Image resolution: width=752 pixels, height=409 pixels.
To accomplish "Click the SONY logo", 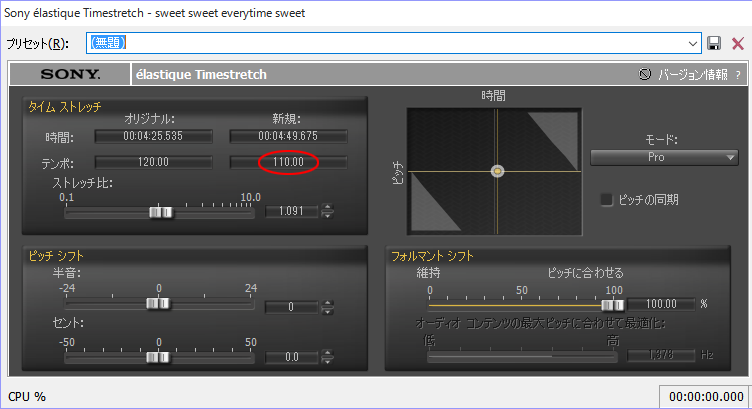I will [70, 74].
